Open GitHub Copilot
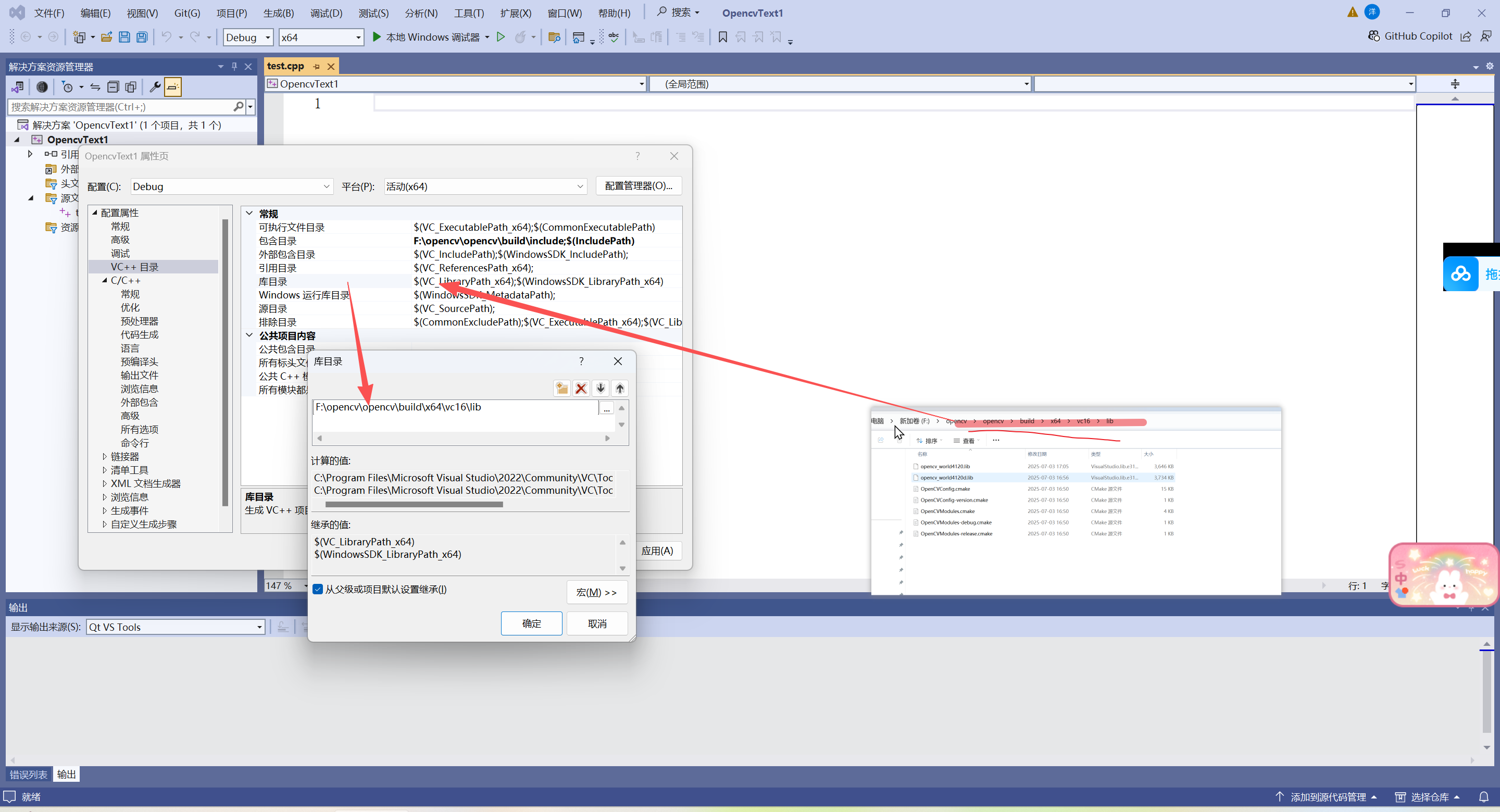This screenshot has width=1500, height=812. pos(1410,36)
